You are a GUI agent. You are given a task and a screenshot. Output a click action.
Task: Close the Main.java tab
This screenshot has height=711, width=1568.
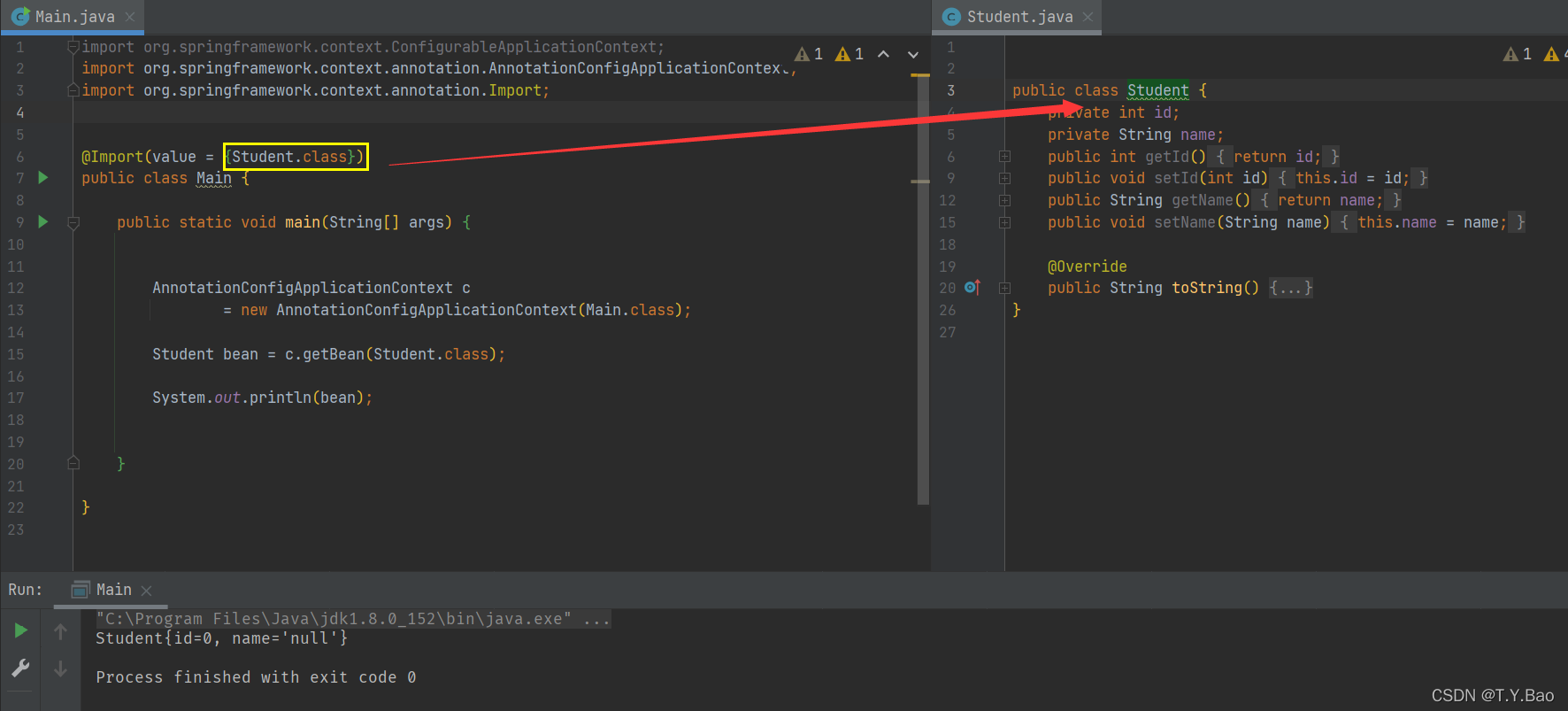(130, 17)
